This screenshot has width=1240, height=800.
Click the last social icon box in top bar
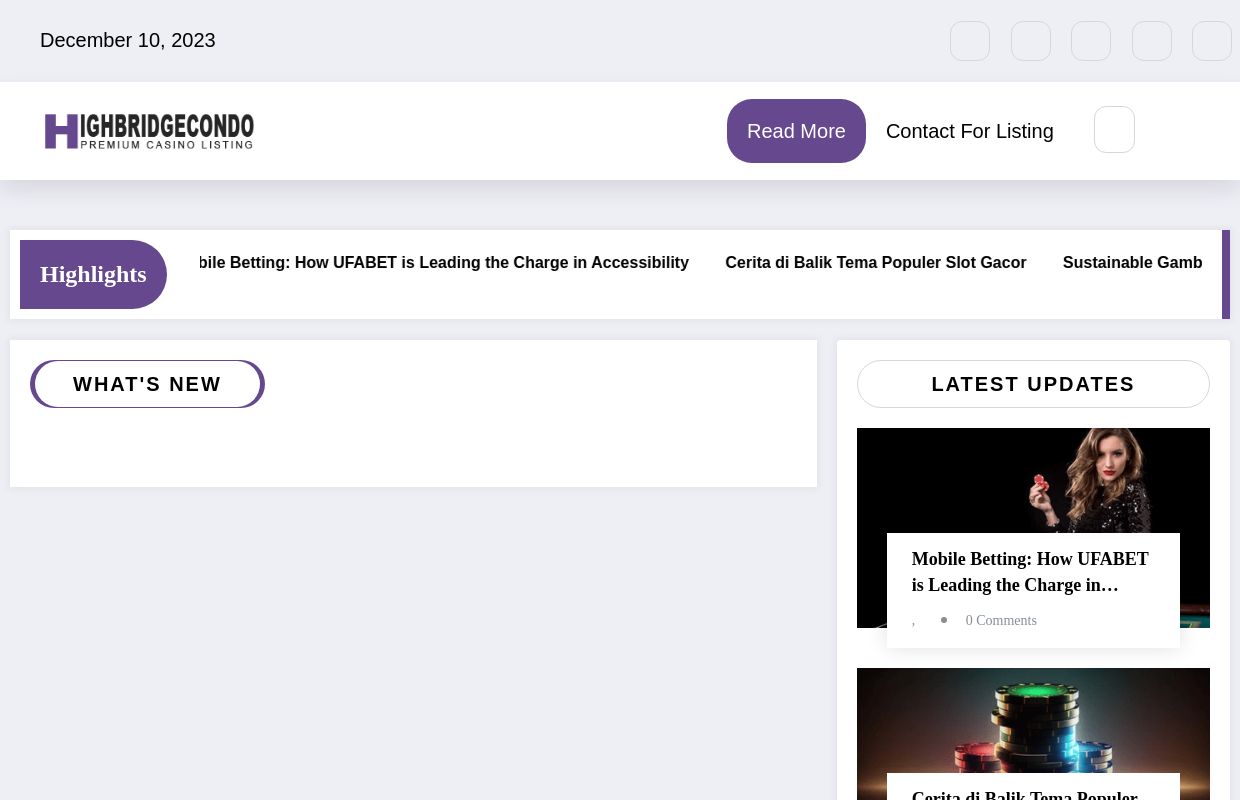point(1211,41)
